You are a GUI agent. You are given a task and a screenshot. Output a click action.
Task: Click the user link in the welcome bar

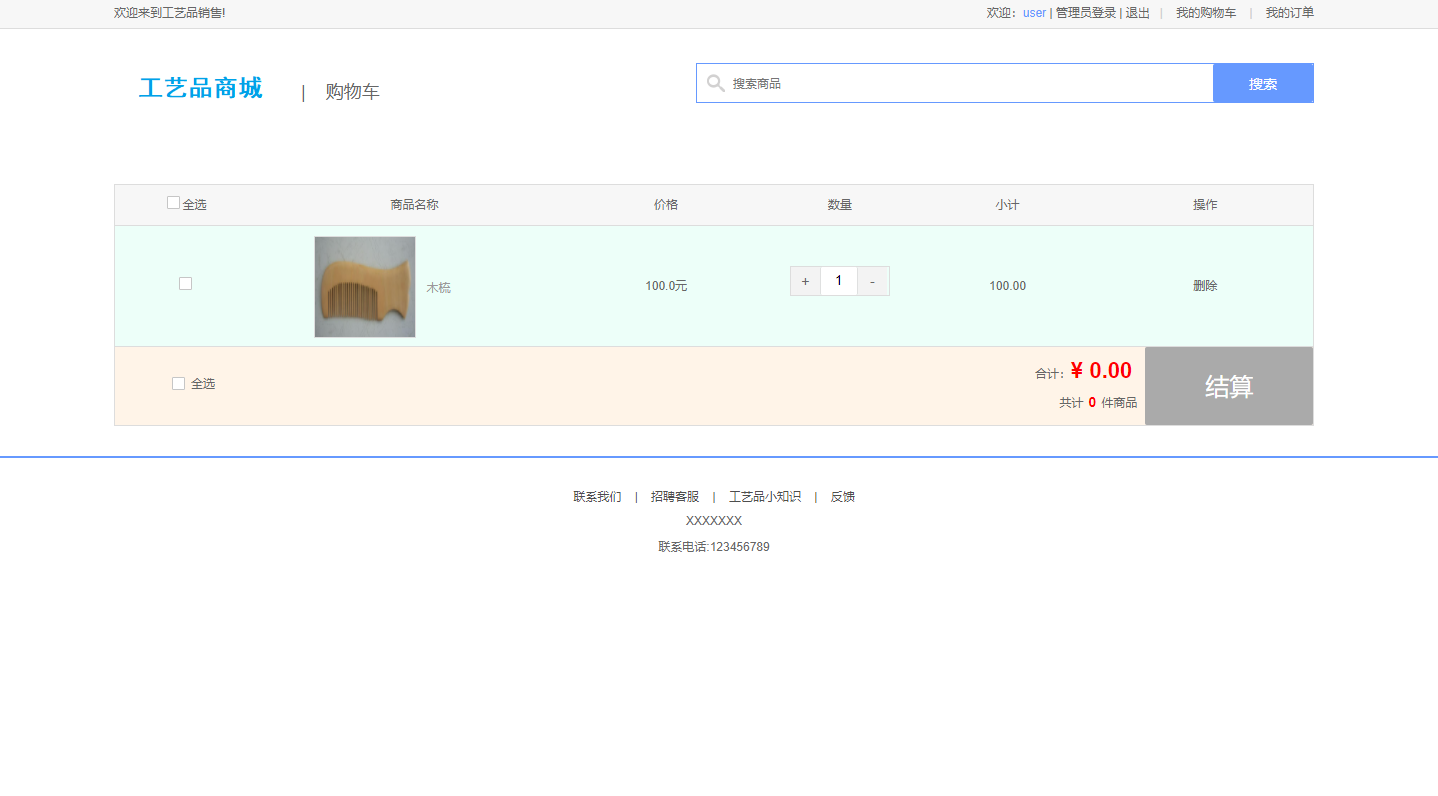pyautogui.click(x=1034, y=13)
